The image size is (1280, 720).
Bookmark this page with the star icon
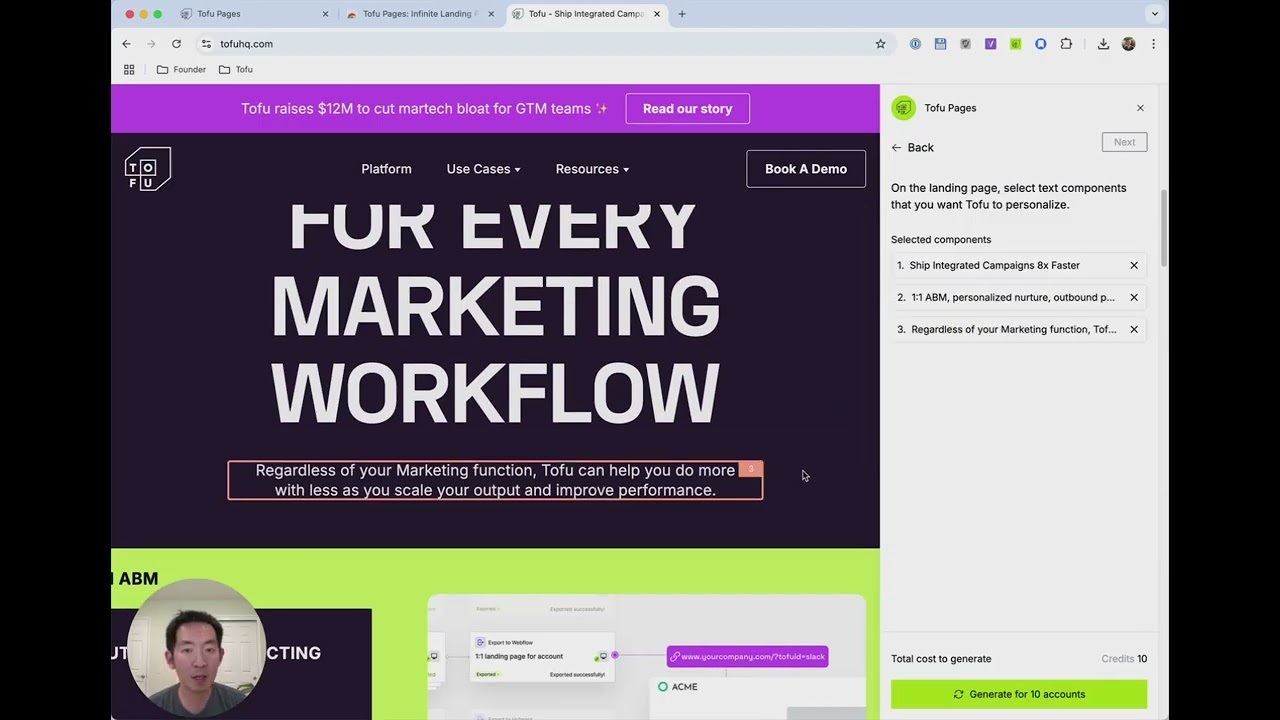880,44
